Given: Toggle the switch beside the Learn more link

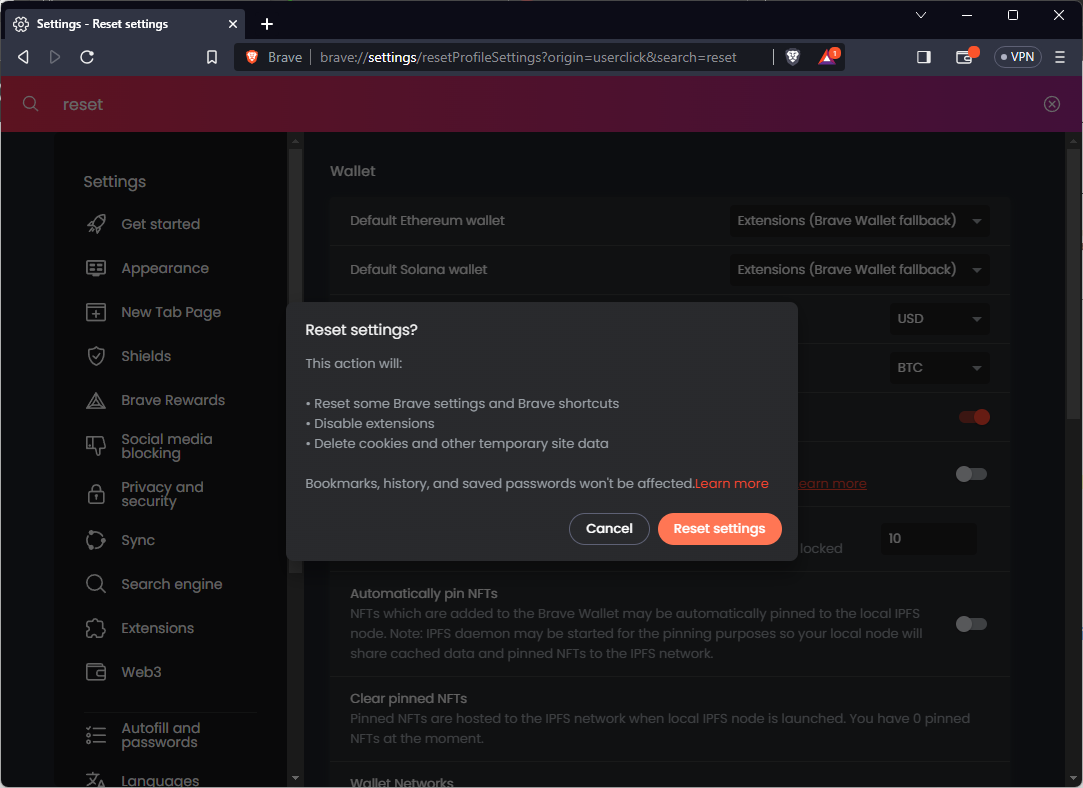Looking at the screenshot, I should [970, 474].
